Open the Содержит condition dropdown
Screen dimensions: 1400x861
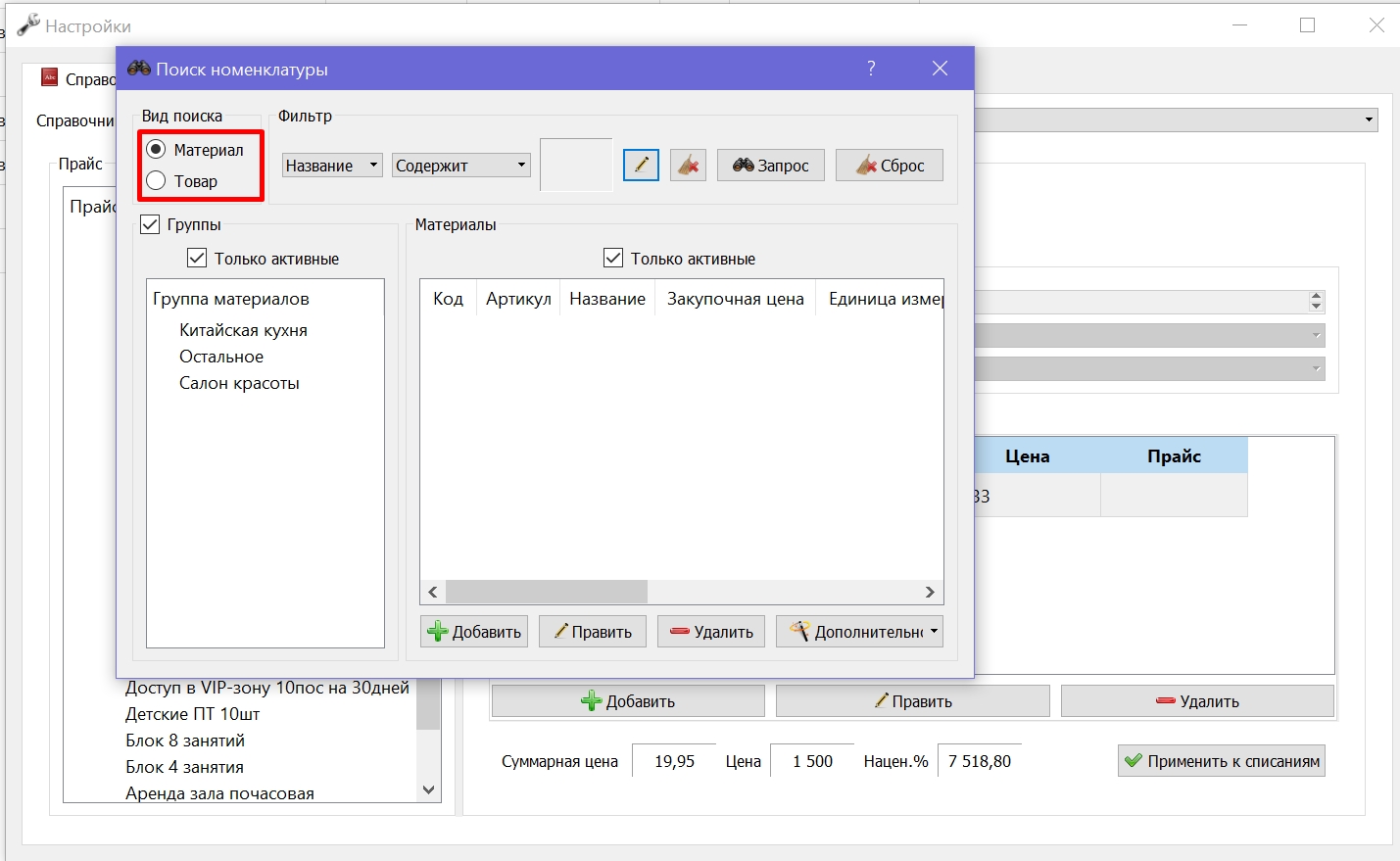click(x=461, y=166)
